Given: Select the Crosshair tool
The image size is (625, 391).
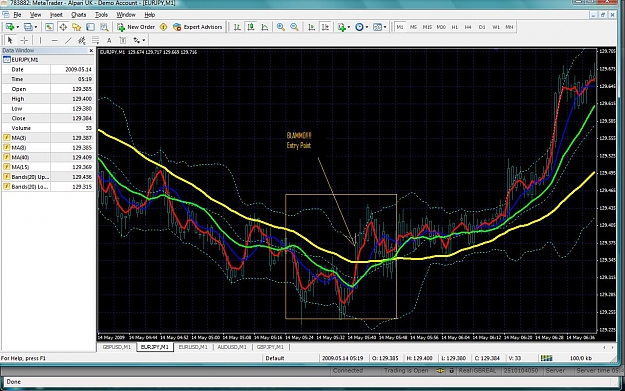Looking at the screenshot, I should (24, 40).
